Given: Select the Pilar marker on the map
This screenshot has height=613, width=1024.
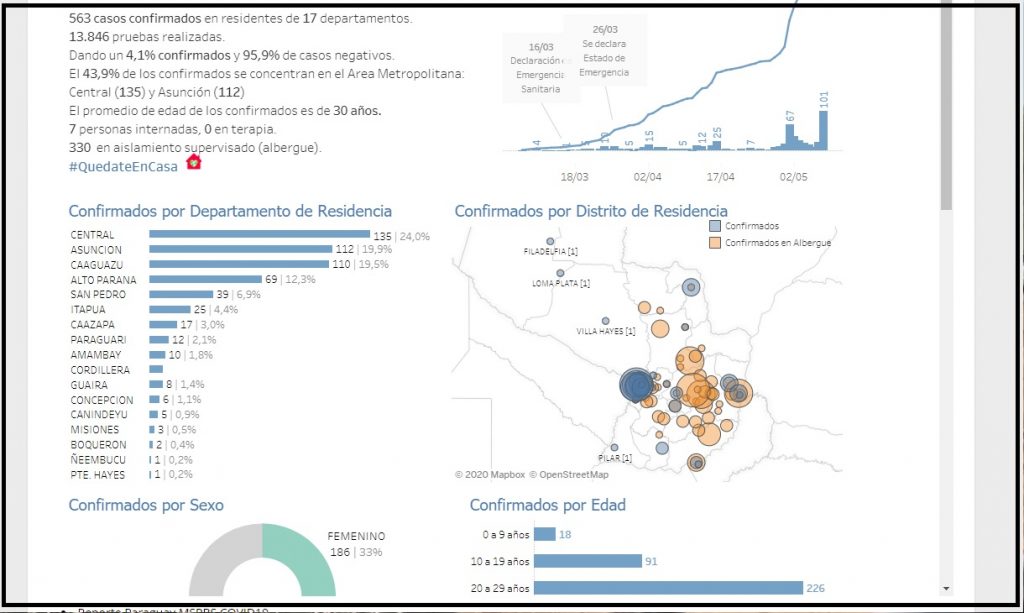Looking at the screenshot, I should 614,448.
